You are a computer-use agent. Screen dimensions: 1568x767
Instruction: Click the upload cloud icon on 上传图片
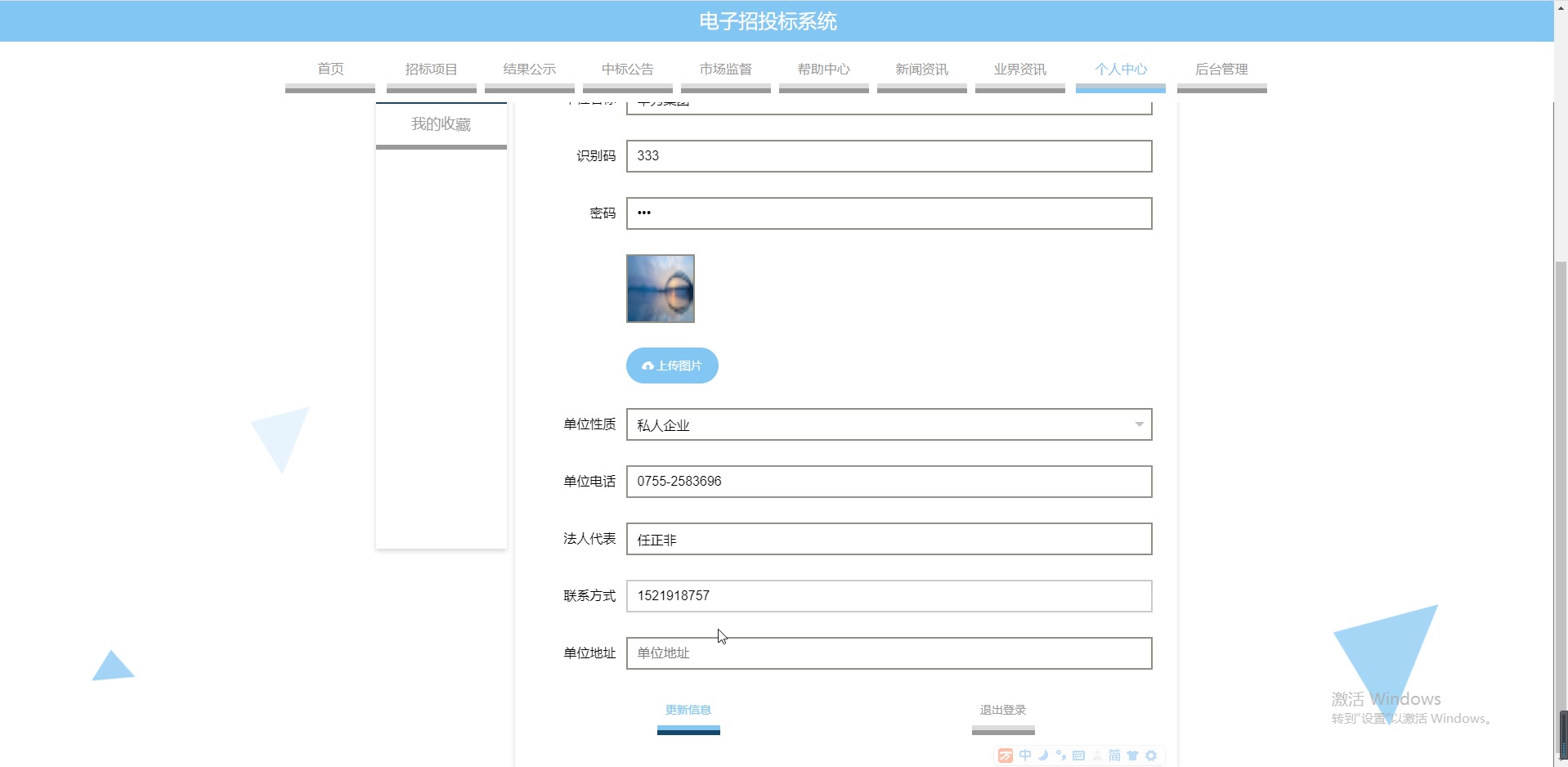click(x=647, y=366)
